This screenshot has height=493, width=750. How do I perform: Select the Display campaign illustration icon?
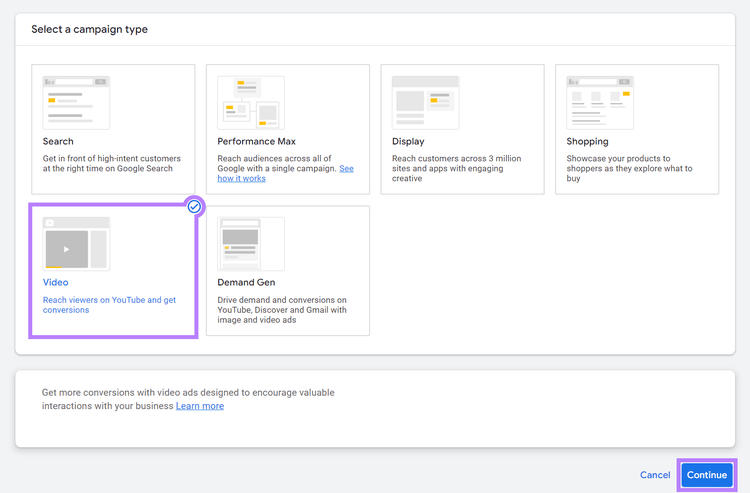(x=425, y=102)
